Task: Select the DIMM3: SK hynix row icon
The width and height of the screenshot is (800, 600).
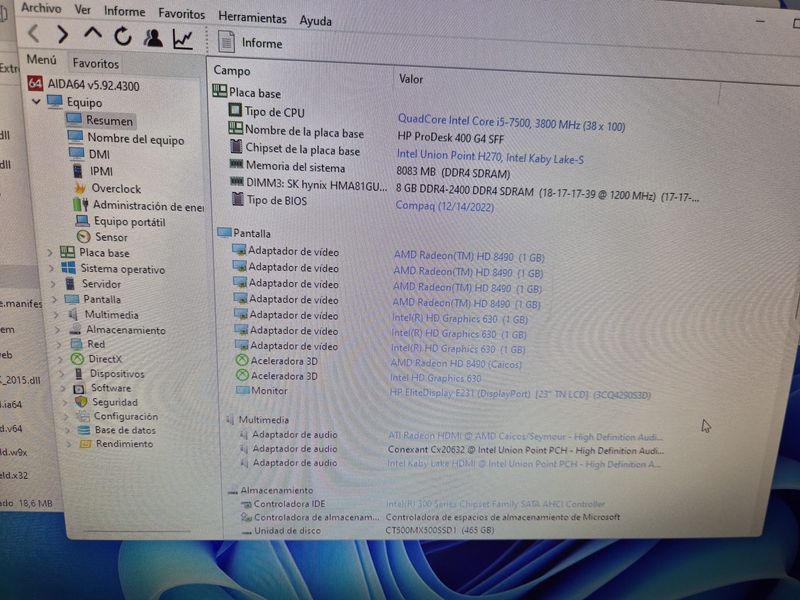Action: click(x=237, y=181)
